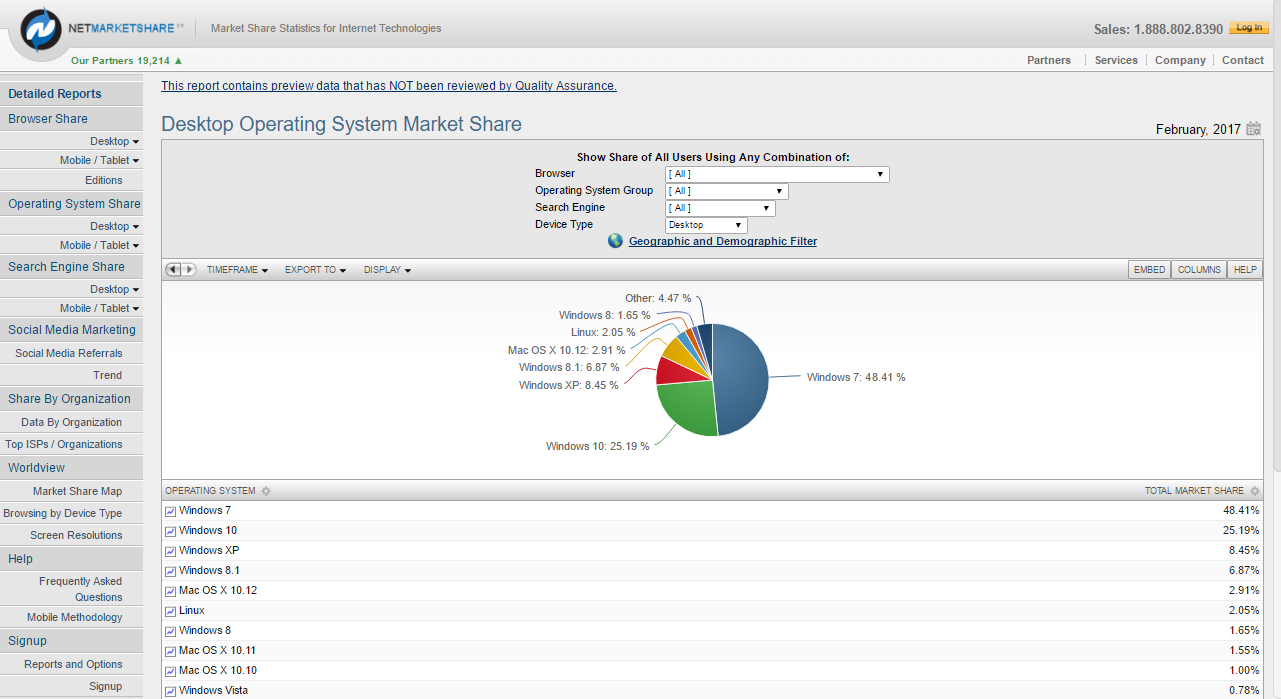The width and height of the screenshot is (1281, 699).
Task: Click the NetMarketShare logo icon
Action: click(42, 31)
